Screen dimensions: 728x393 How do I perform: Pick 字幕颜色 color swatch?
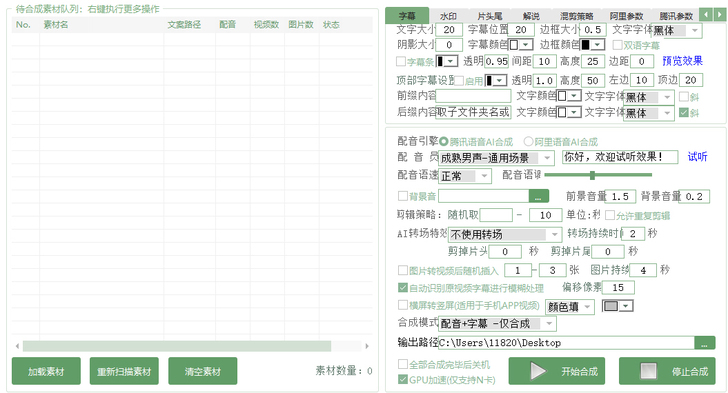click(520, 45)
